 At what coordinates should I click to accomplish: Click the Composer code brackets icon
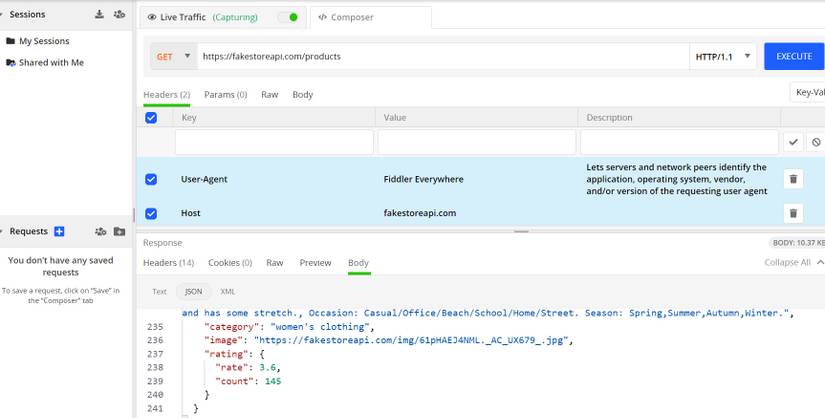tap(323, 17)
